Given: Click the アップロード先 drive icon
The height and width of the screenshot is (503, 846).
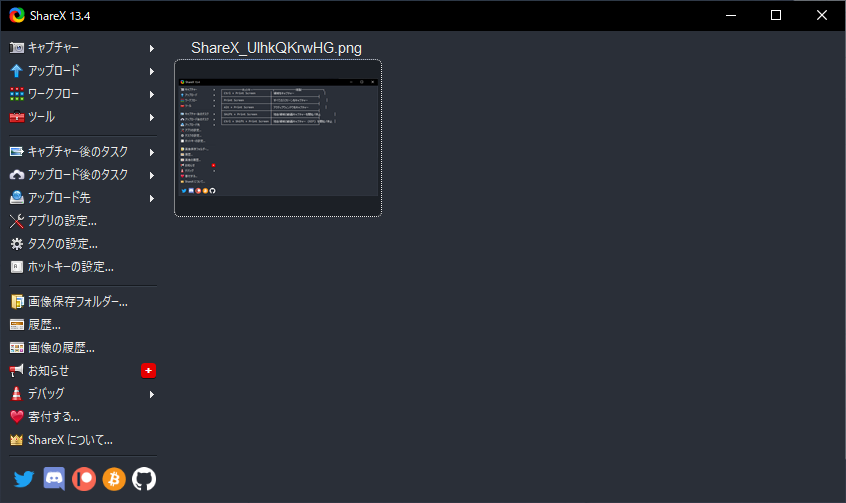Looking at the screenshot, I should coord(17,198).
